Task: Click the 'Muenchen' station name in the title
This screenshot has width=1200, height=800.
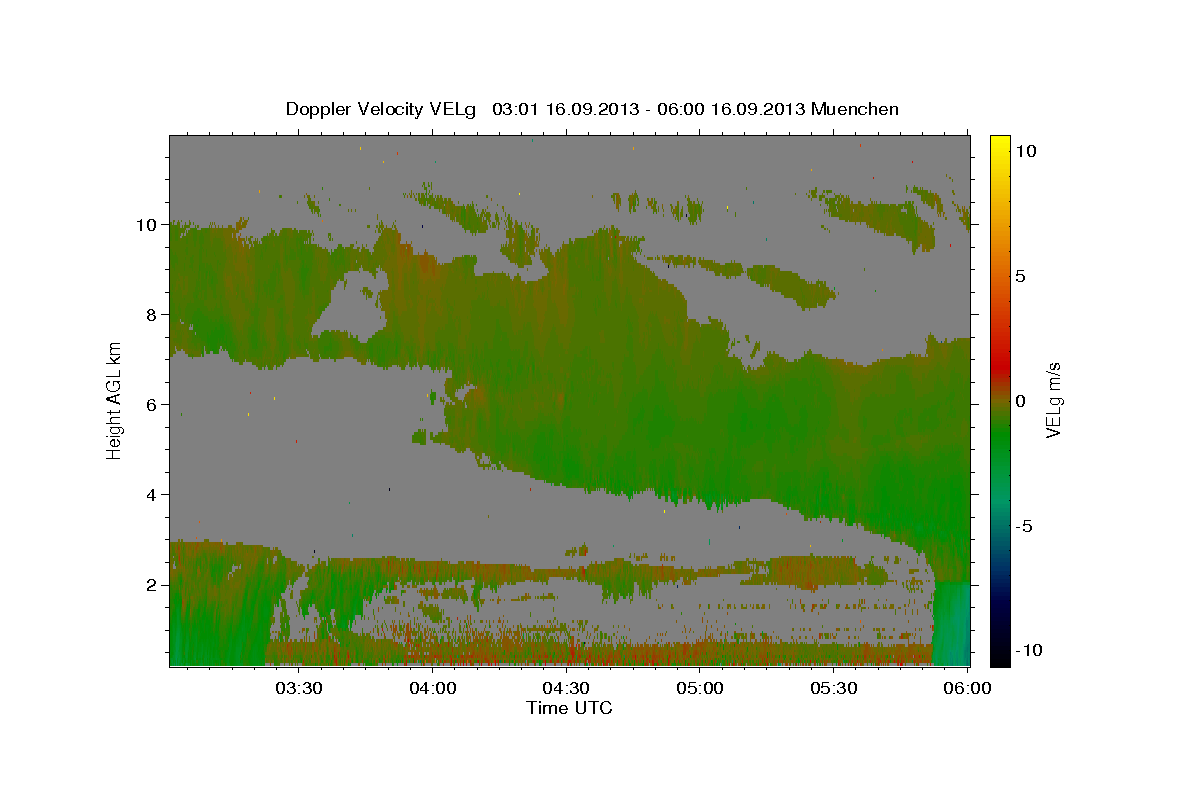Action: click(x=855, y=109)
